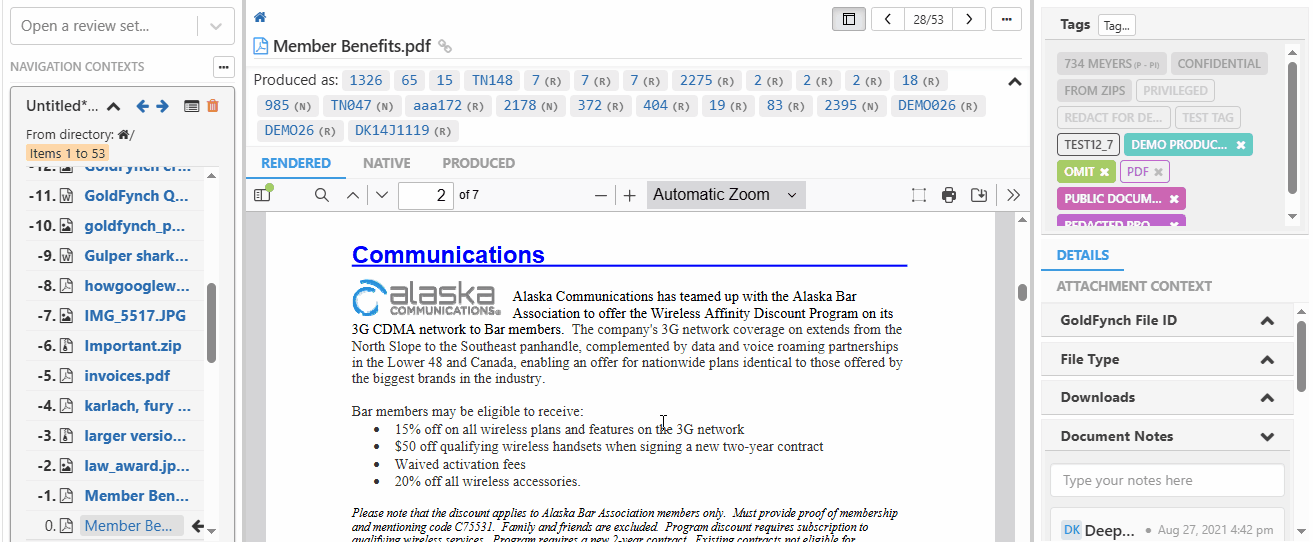Zoom out of the PDF

[601, 195]
